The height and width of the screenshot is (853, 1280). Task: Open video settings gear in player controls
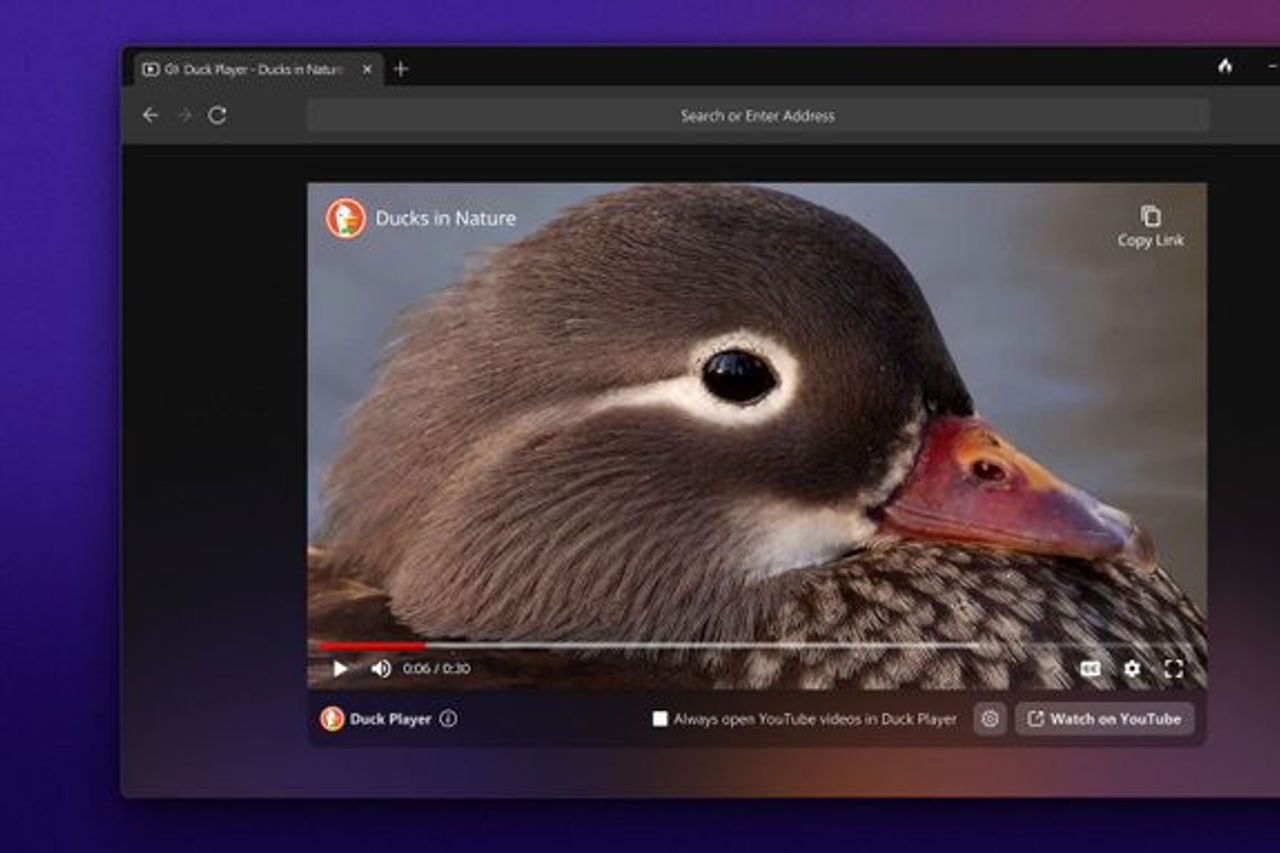(x=1132, y=669)
